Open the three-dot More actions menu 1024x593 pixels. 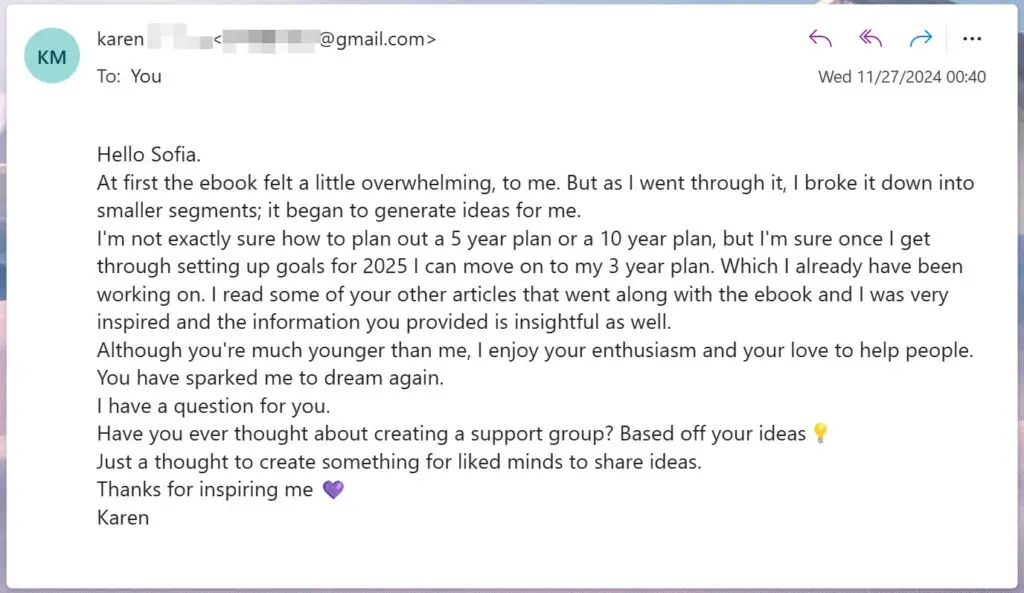point(972,38)
